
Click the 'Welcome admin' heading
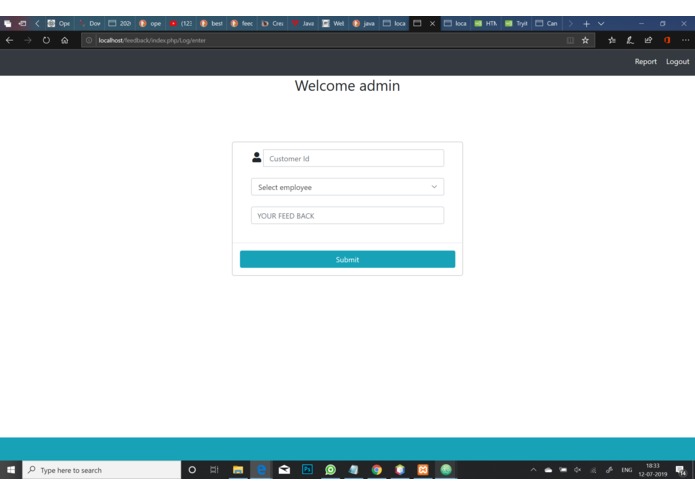click(x=347, y=86)
